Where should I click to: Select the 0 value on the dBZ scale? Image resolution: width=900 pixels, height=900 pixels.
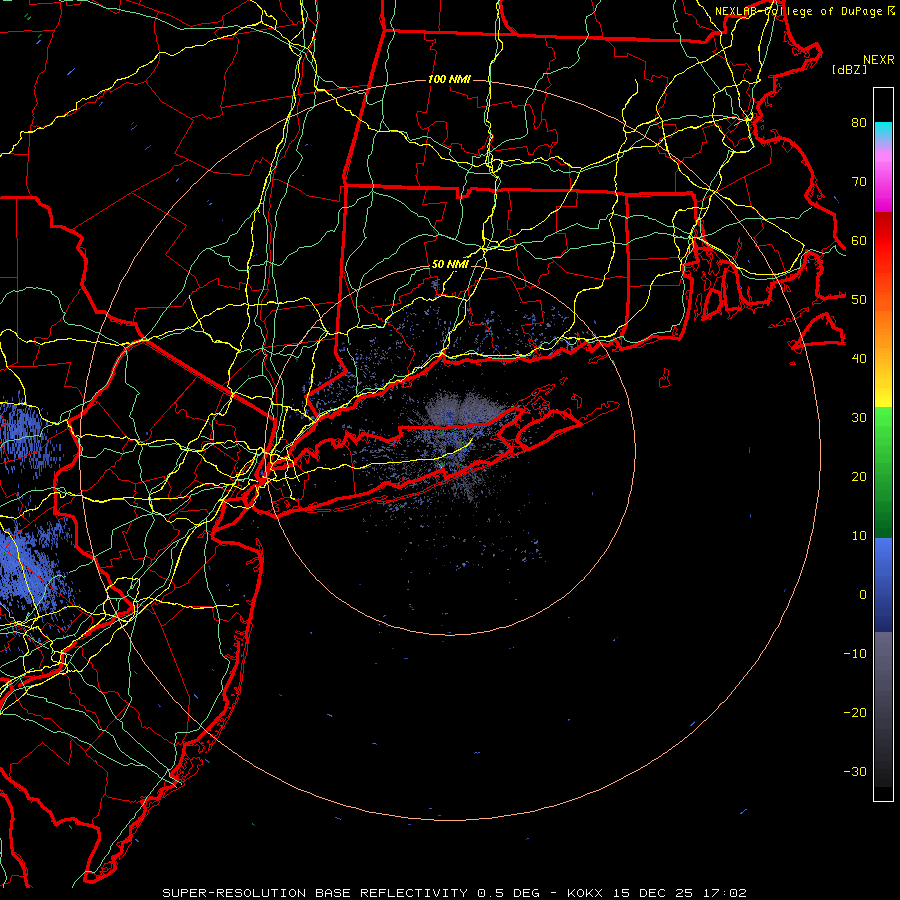tap(863, 595)
